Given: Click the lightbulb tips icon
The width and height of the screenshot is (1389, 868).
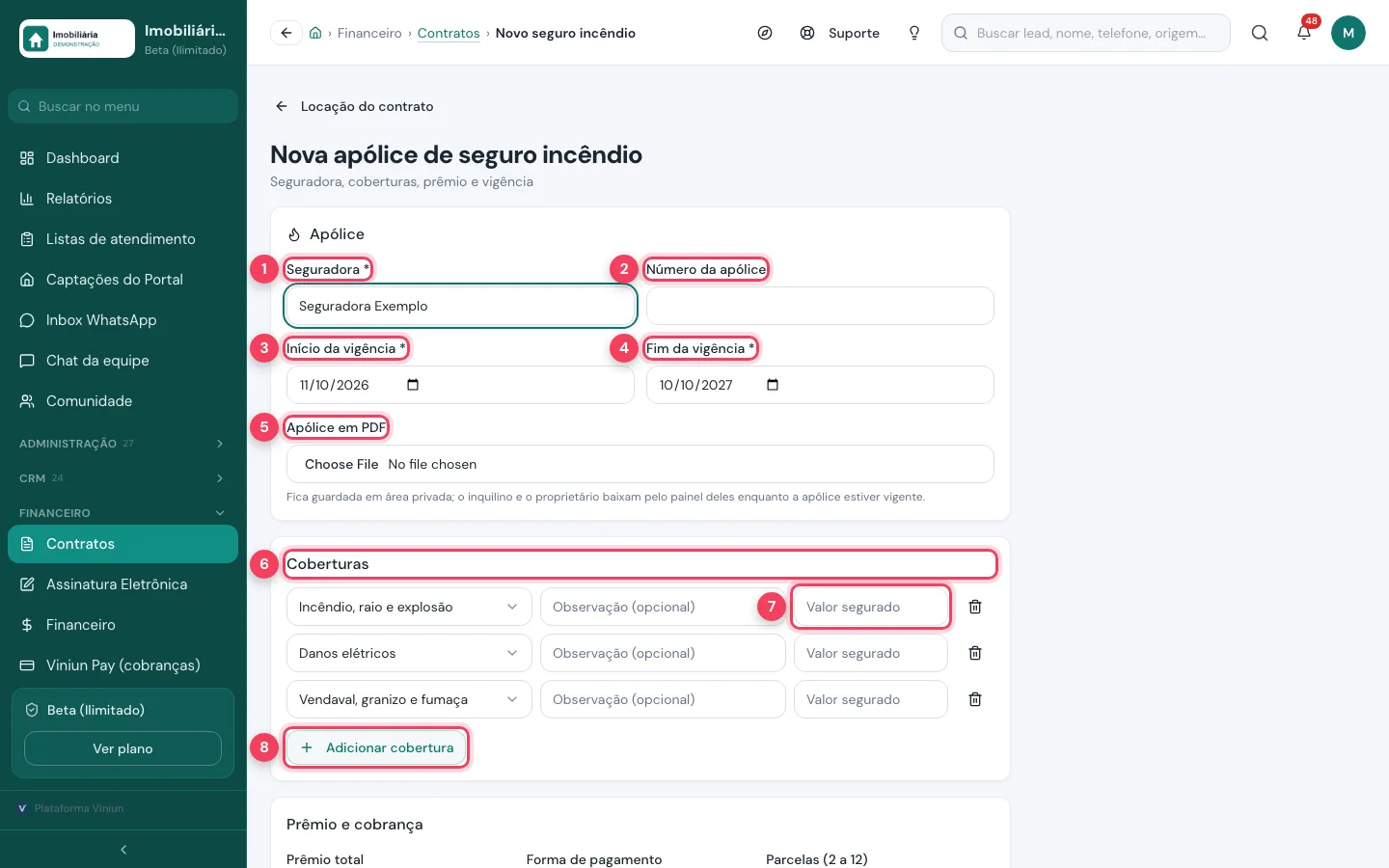Looking at the screenshot, I should point(914,33).
